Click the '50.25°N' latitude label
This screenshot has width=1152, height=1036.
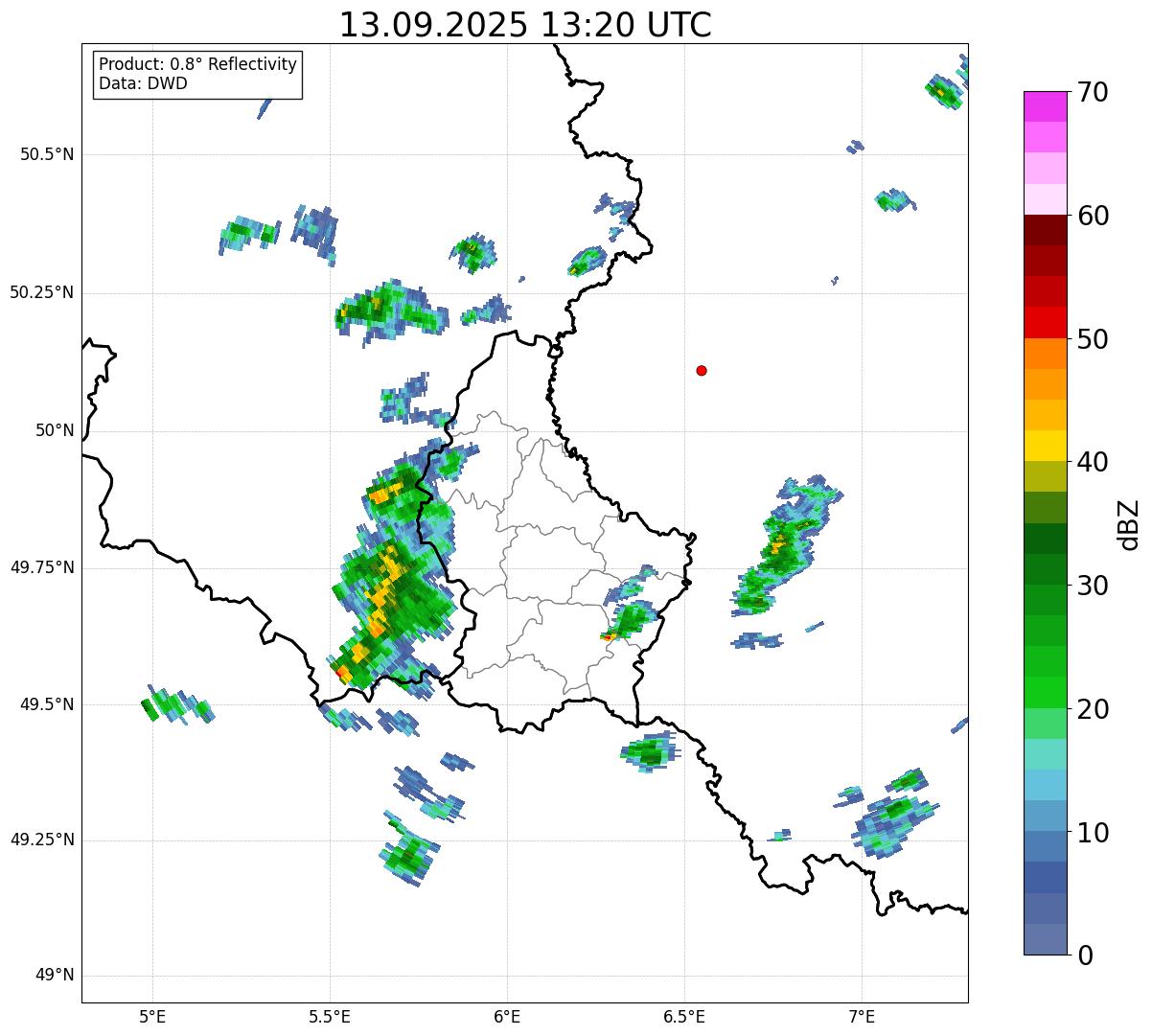click(x=42, y=292)
